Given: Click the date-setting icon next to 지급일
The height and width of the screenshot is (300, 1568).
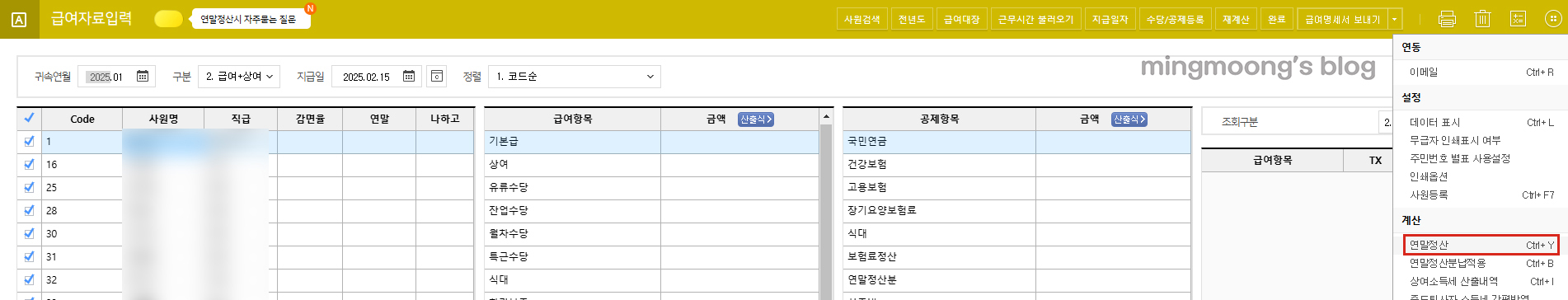Looking at the screenshot, I should tap(437, 76).
